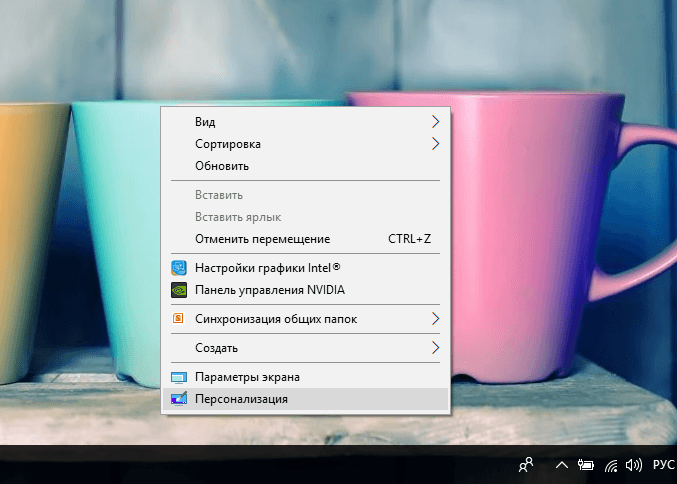
Task: Expand the Создать submenu arrow
Action: point(435,348)
